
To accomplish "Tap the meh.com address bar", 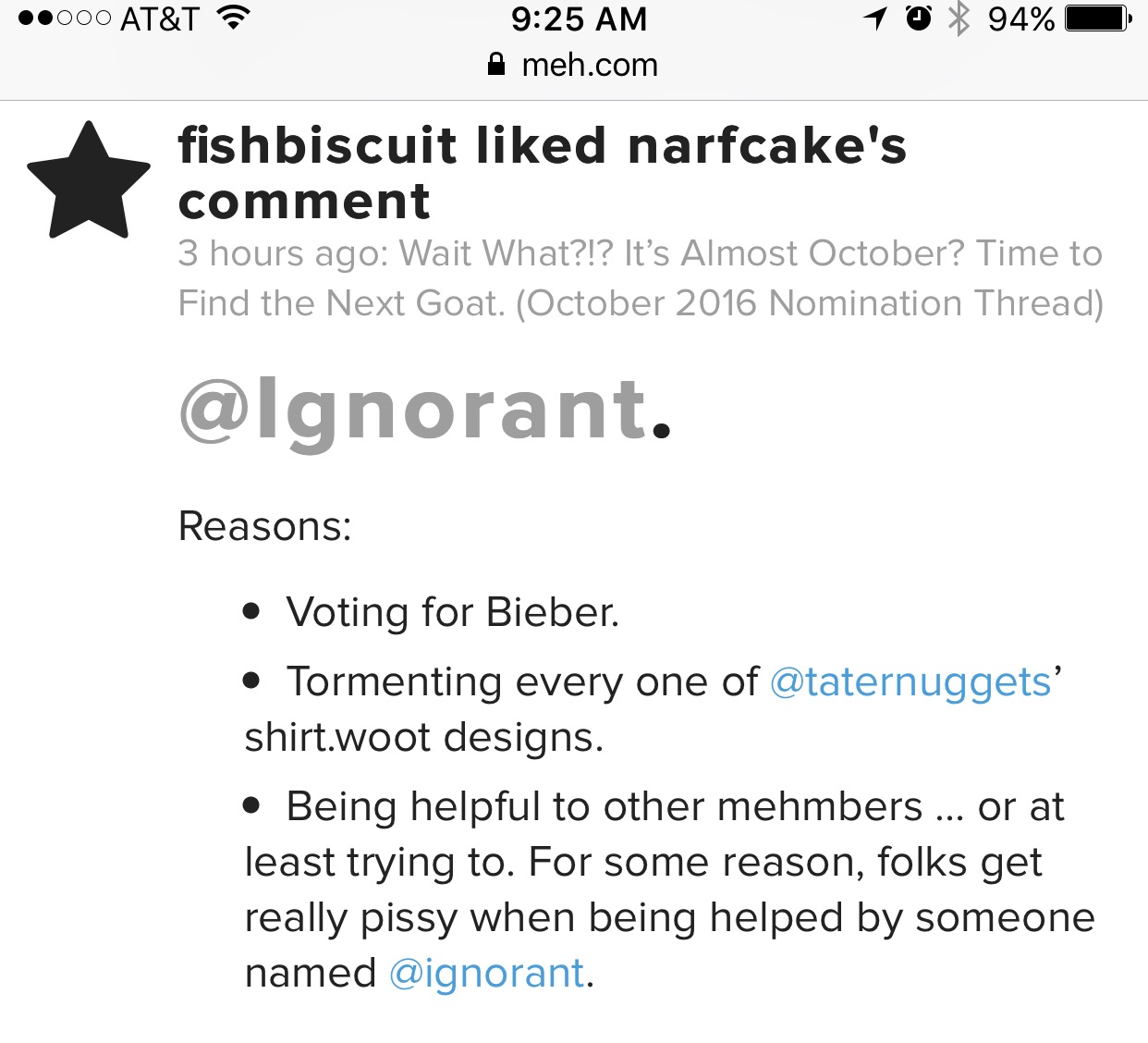I will point(573,65).
